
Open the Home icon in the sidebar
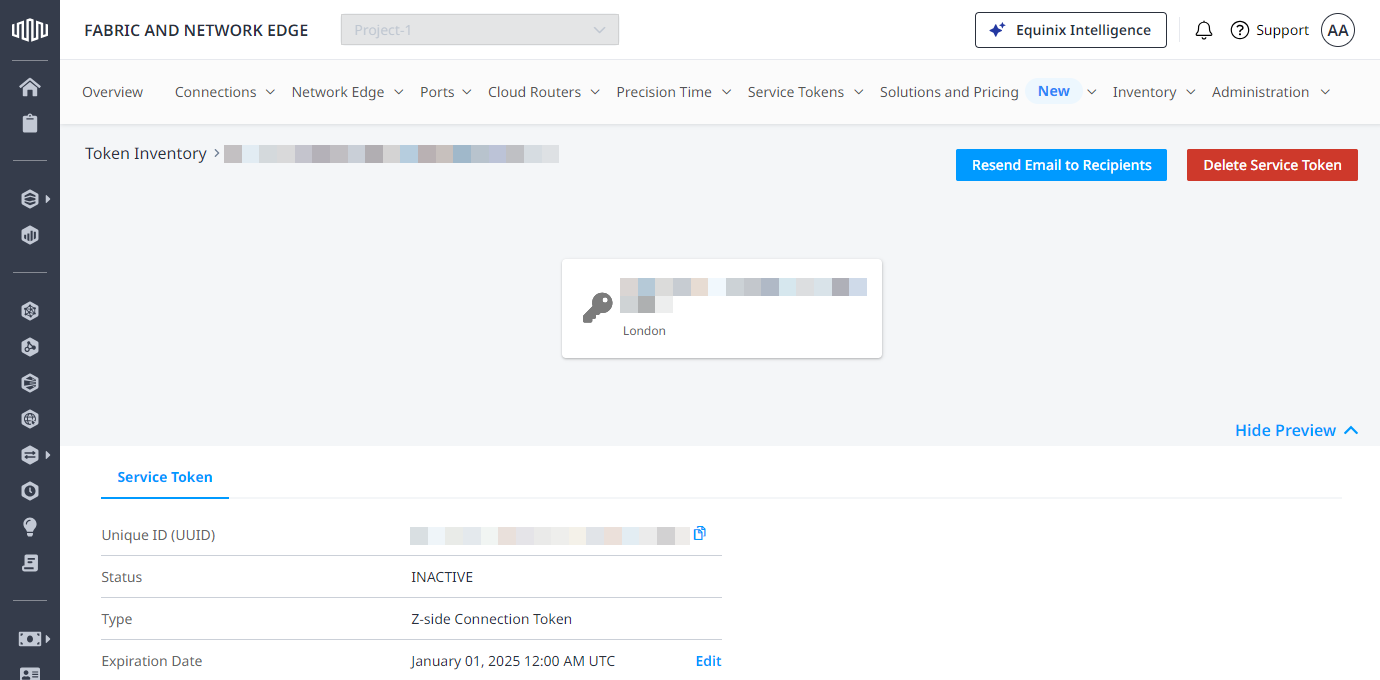[30, 87]
